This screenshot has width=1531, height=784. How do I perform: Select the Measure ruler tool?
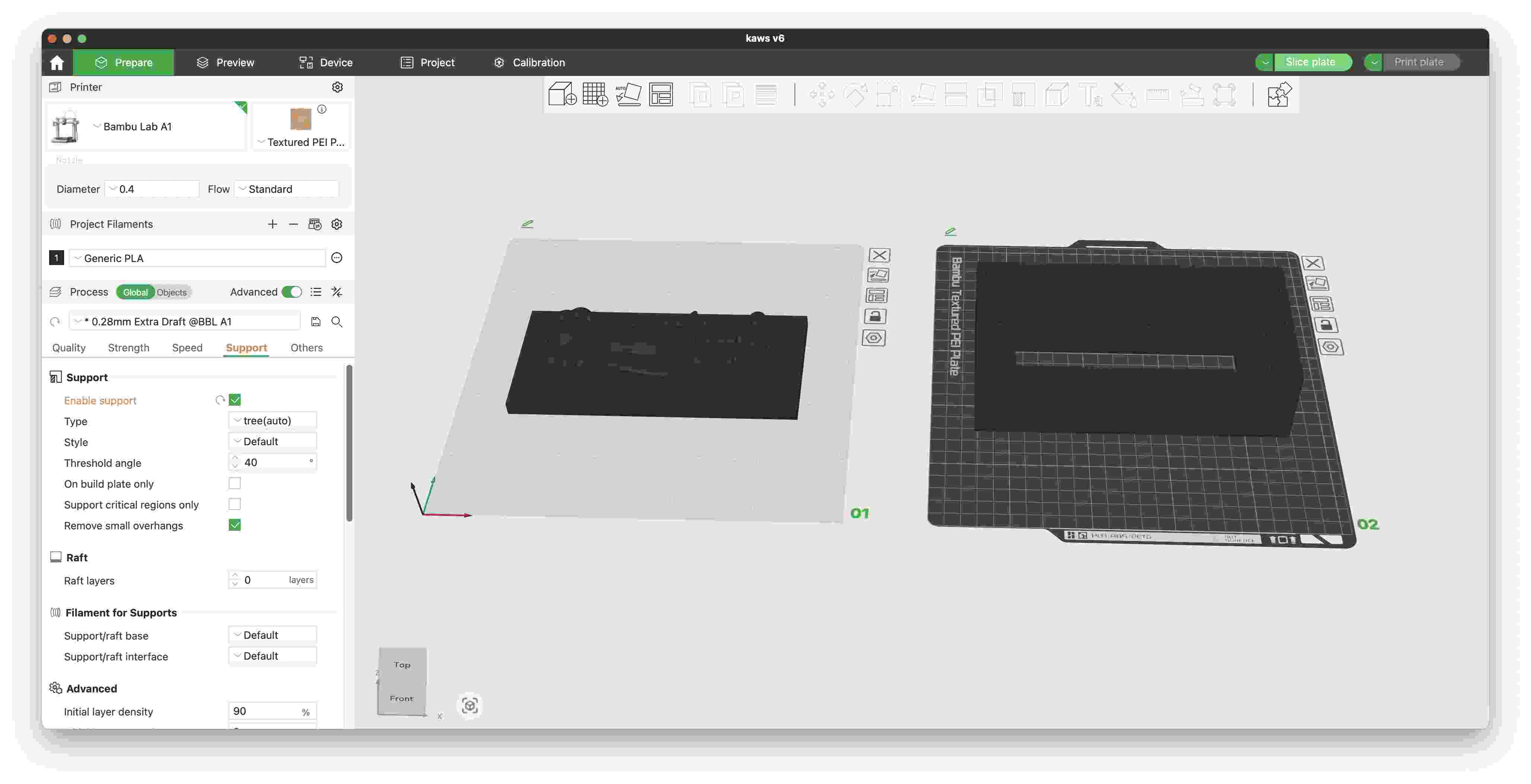click(x=1157, y=95)
